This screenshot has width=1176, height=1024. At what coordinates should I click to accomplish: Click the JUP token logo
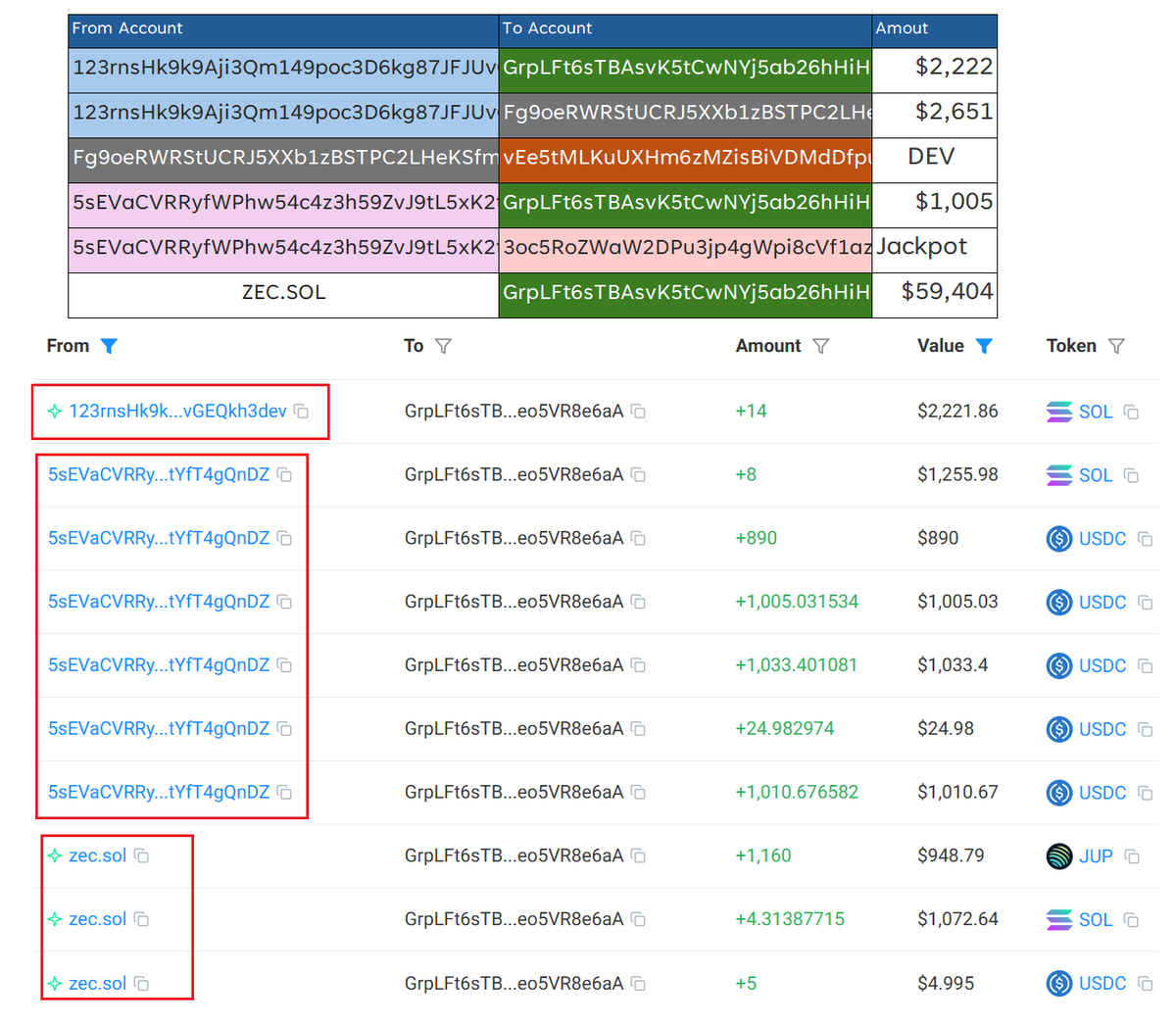1059,856
